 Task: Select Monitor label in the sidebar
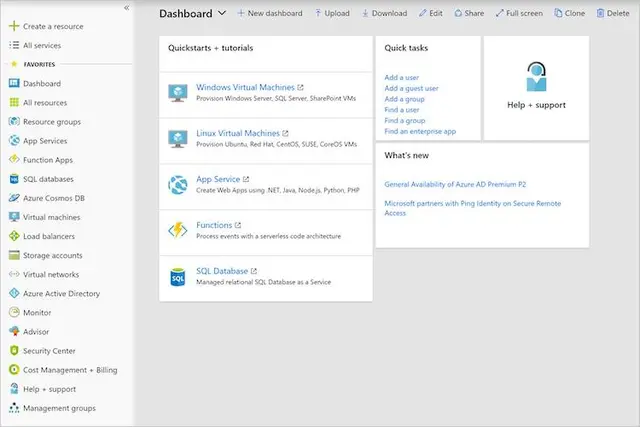37,313
